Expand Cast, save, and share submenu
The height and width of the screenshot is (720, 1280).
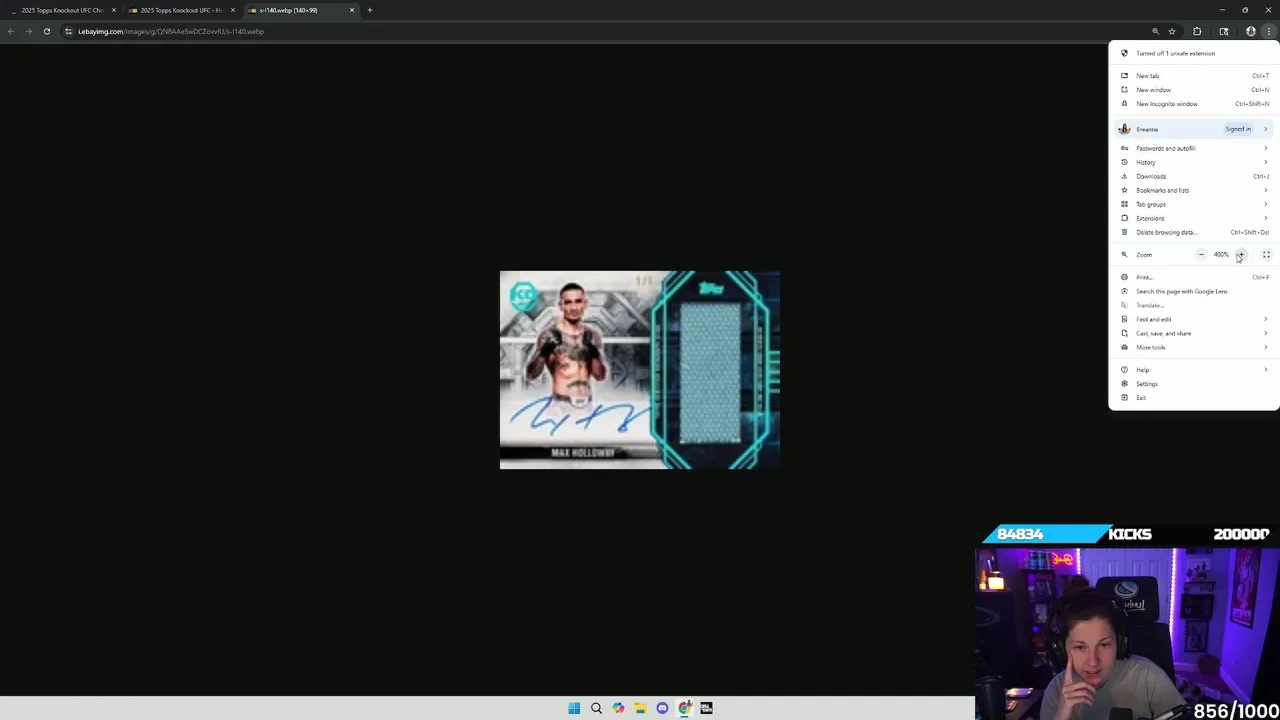pyautogui.click(x=1194, y=333)
